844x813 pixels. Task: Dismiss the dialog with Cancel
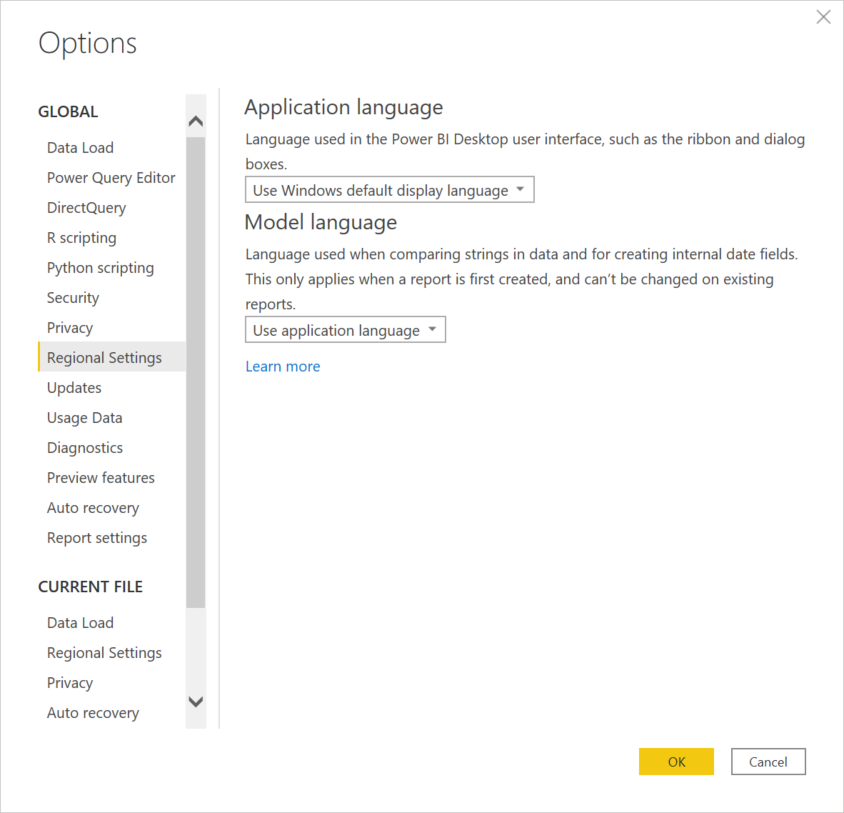click(x=768, y=761)
